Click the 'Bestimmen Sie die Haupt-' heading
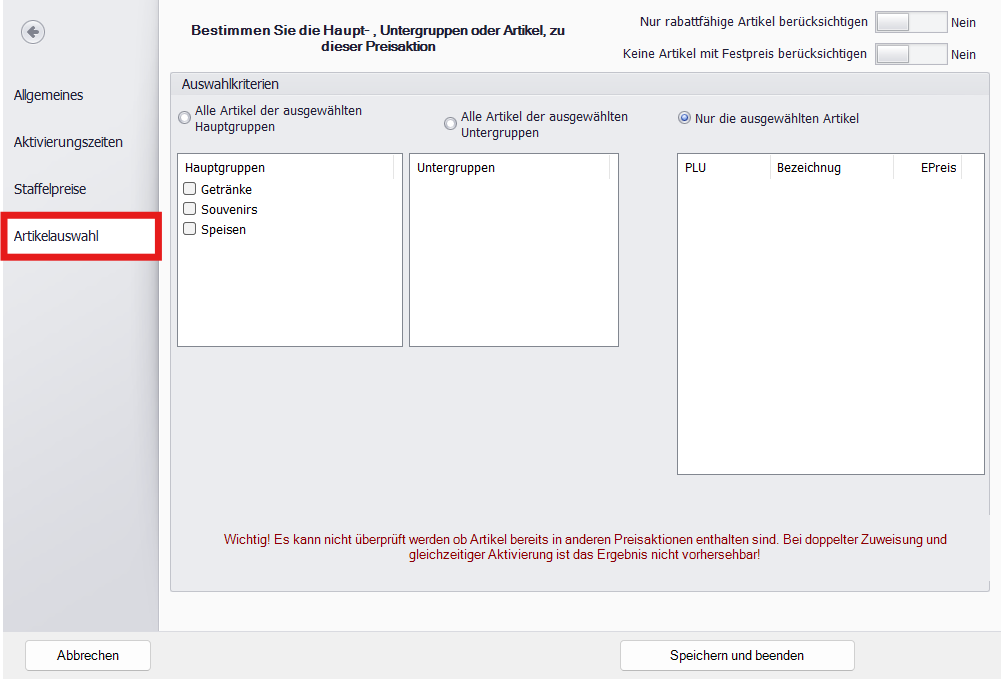 click(x=378, y=38)
